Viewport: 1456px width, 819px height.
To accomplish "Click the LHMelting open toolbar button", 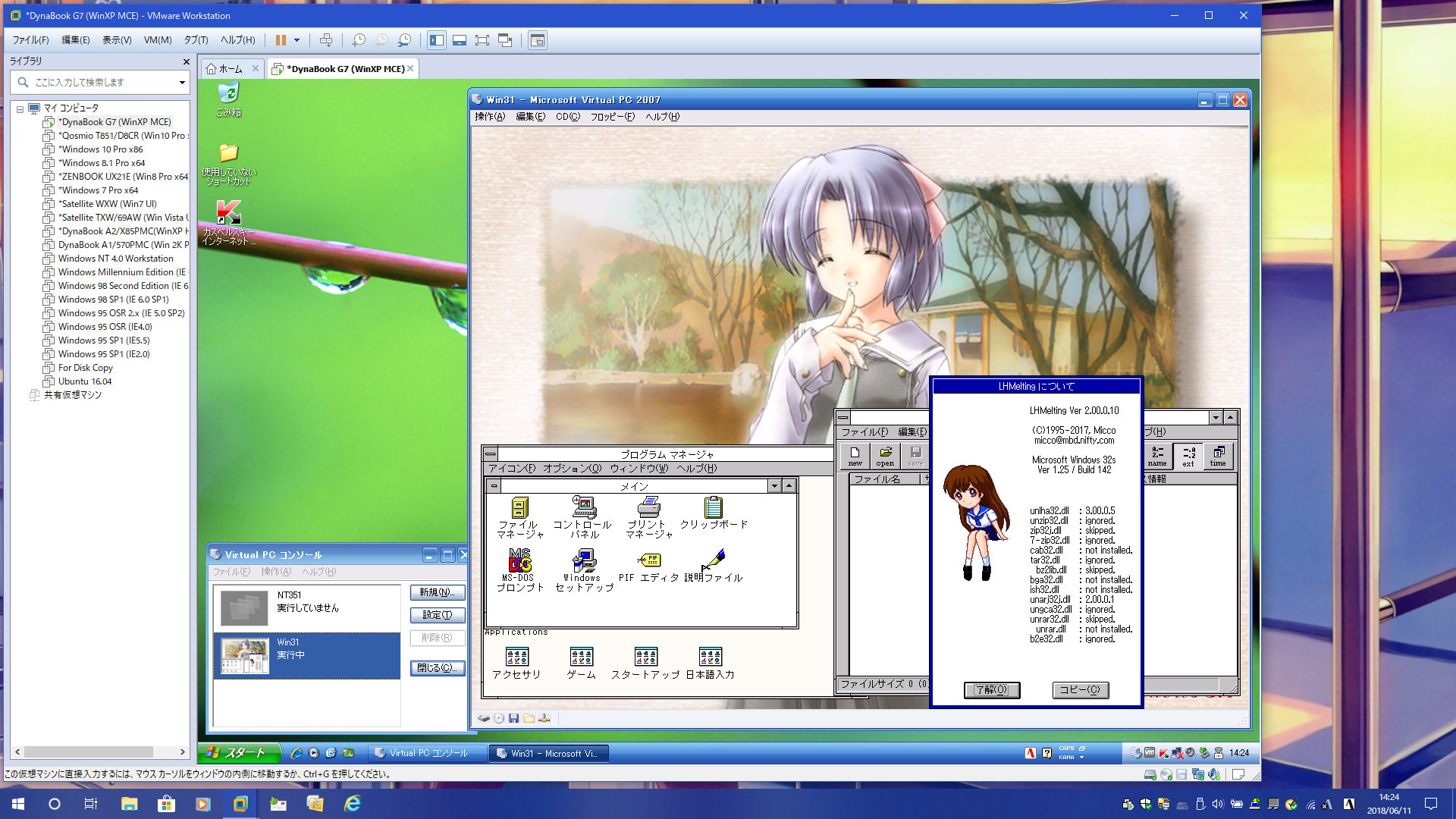I will pyautogui.click(x=885, y=456).
